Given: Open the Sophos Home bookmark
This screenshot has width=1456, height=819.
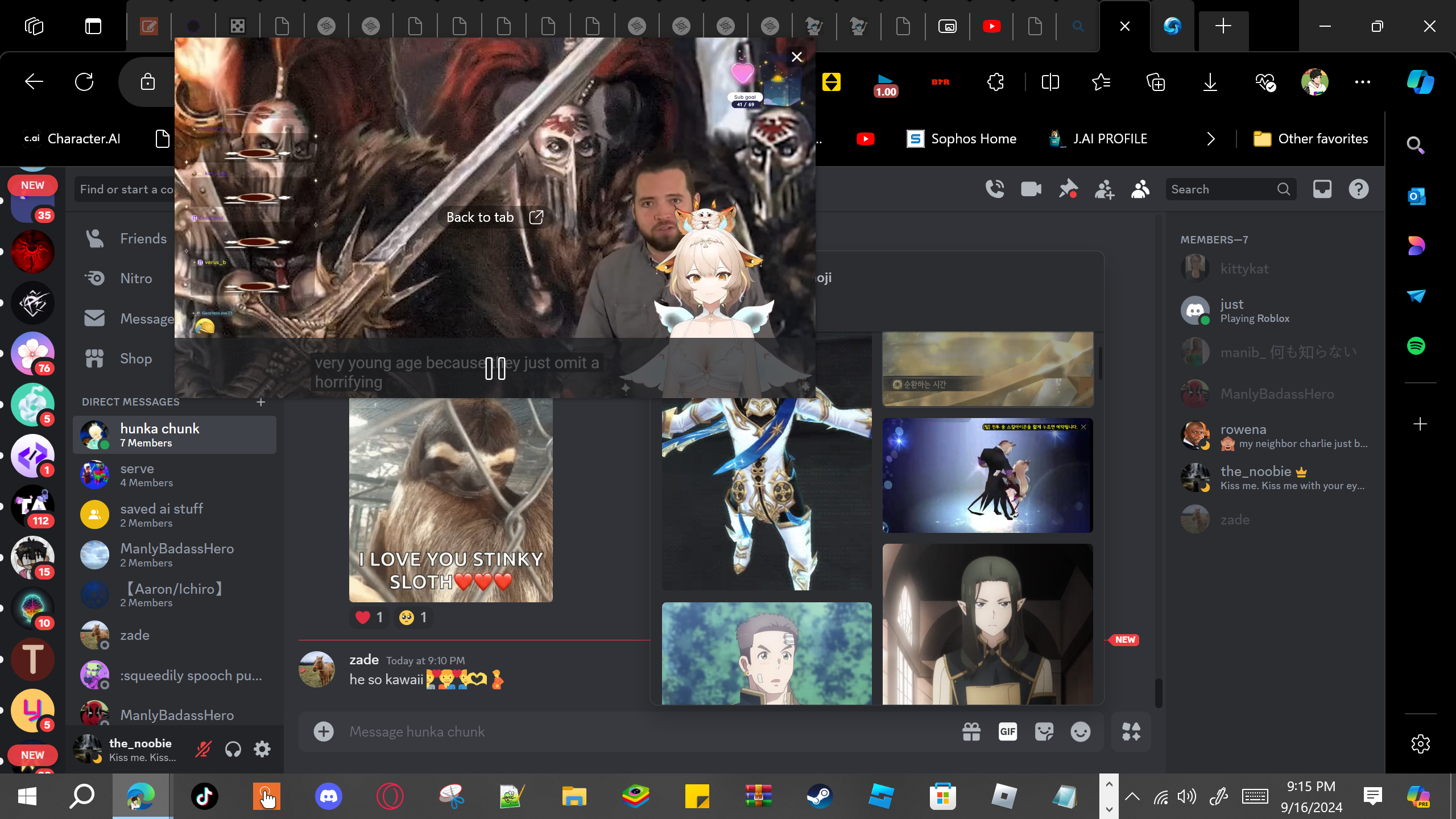Looking at the screenshot, I should tap(961, 139).
